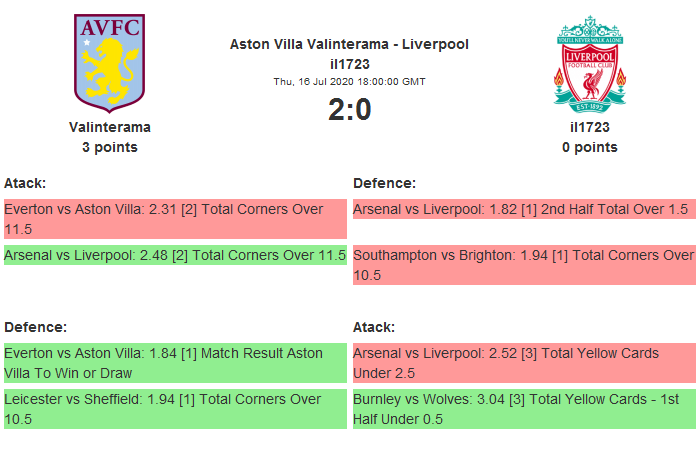Open the Valinterama player name under Villa crest
This screenshot has height=460, width=700.
110,127
